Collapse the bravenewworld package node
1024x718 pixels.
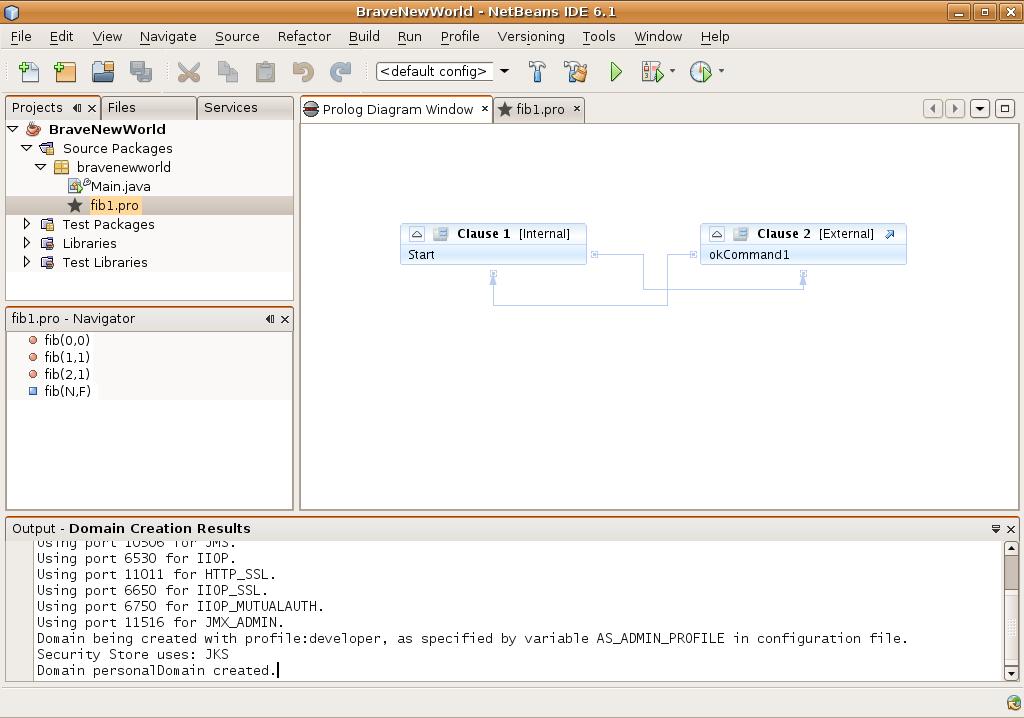pyautogui.click(x=40, y=167)
